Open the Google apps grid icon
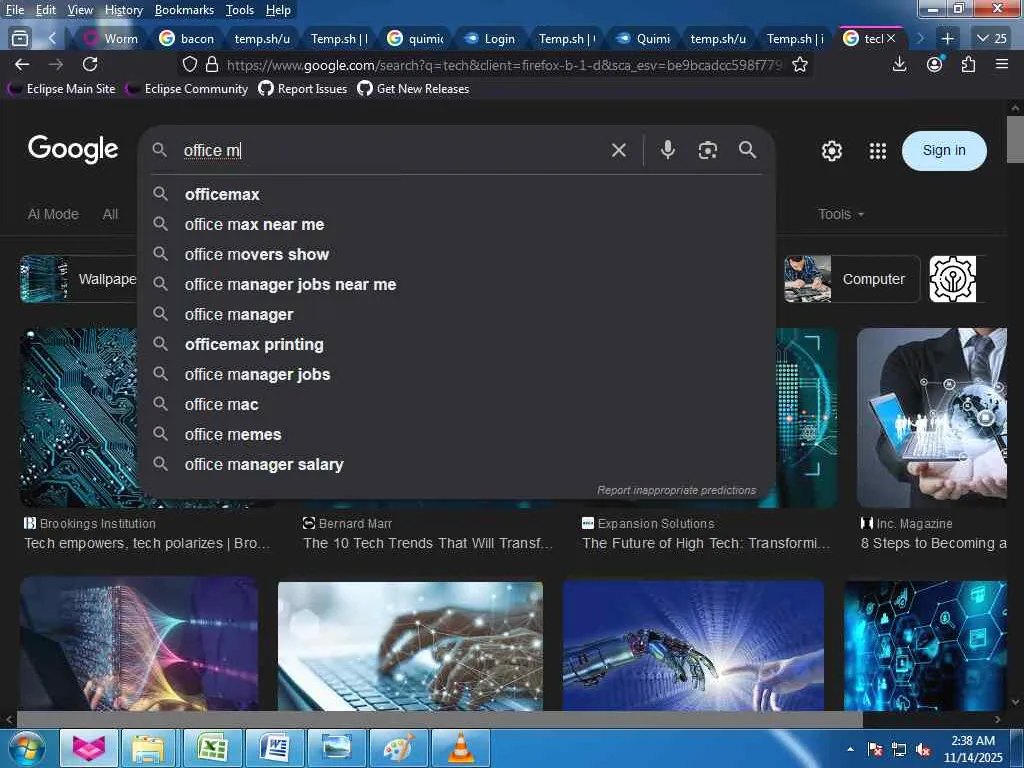 pos(878,151)
